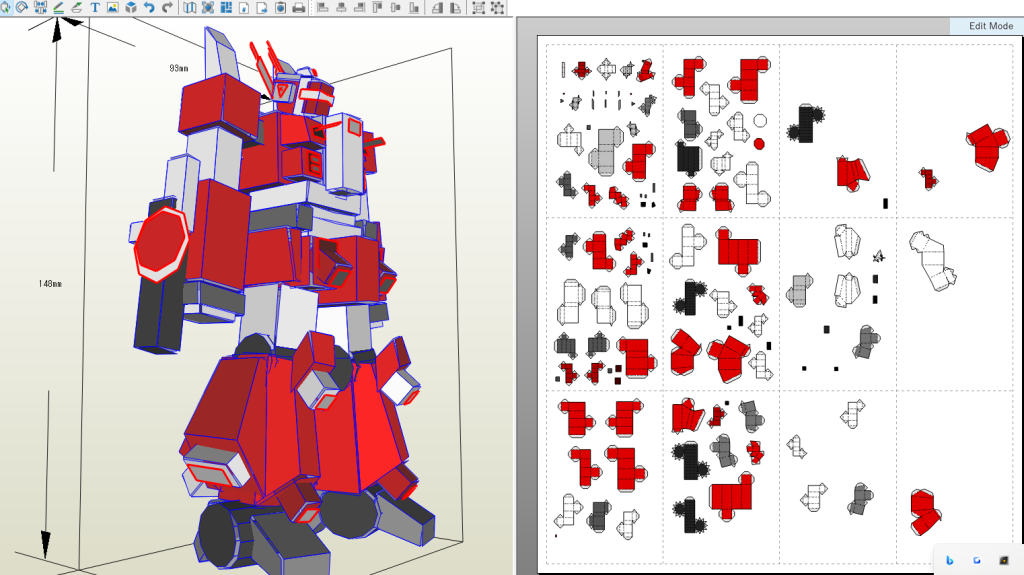This screenshot has width=1024, height=575.
Task: Click the 3D cube tool icon
Action: (x=131, y=7)
